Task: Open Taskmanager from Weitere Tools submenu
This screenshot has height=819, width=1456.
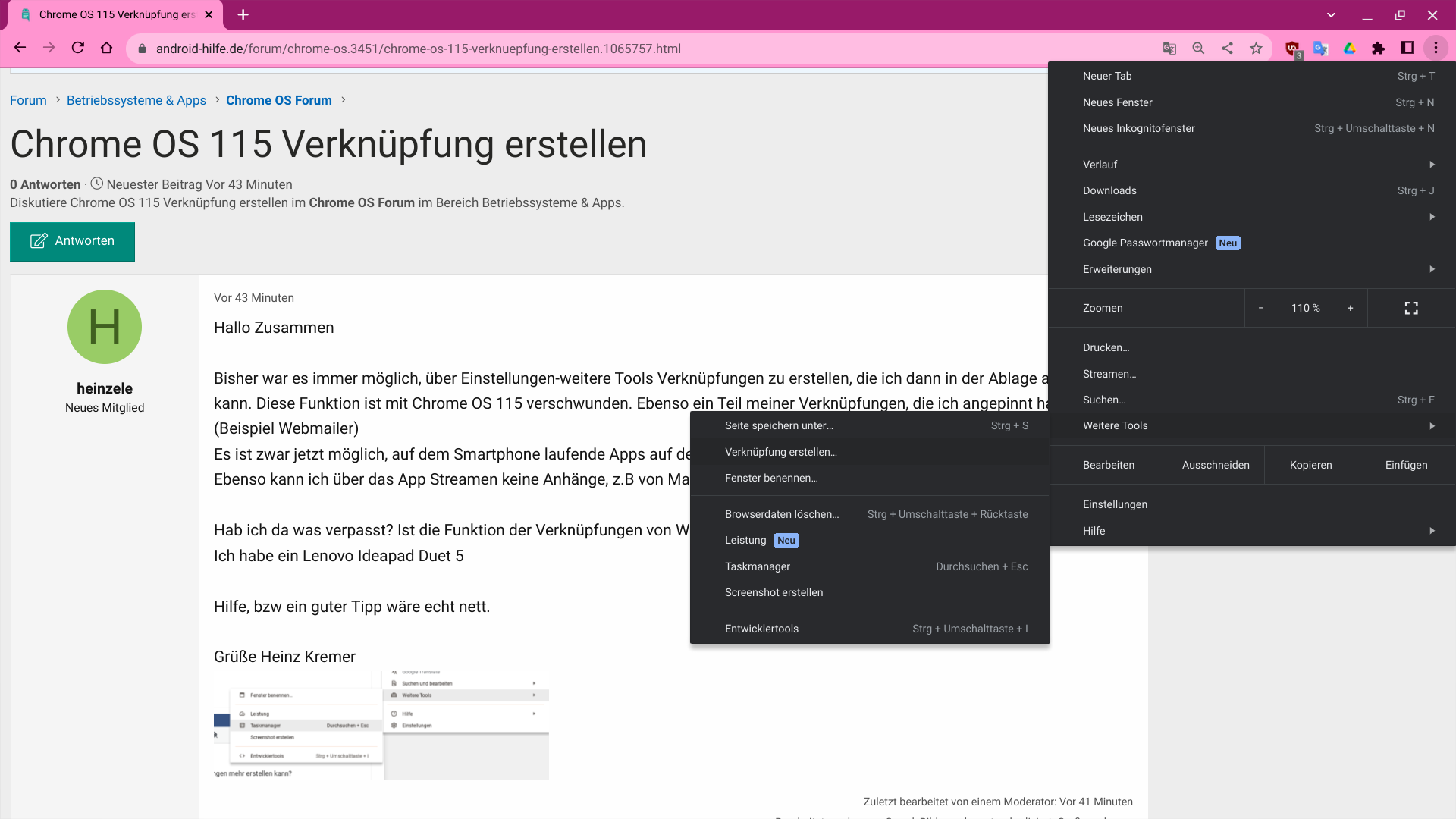Action: click(x=758, y=566)
